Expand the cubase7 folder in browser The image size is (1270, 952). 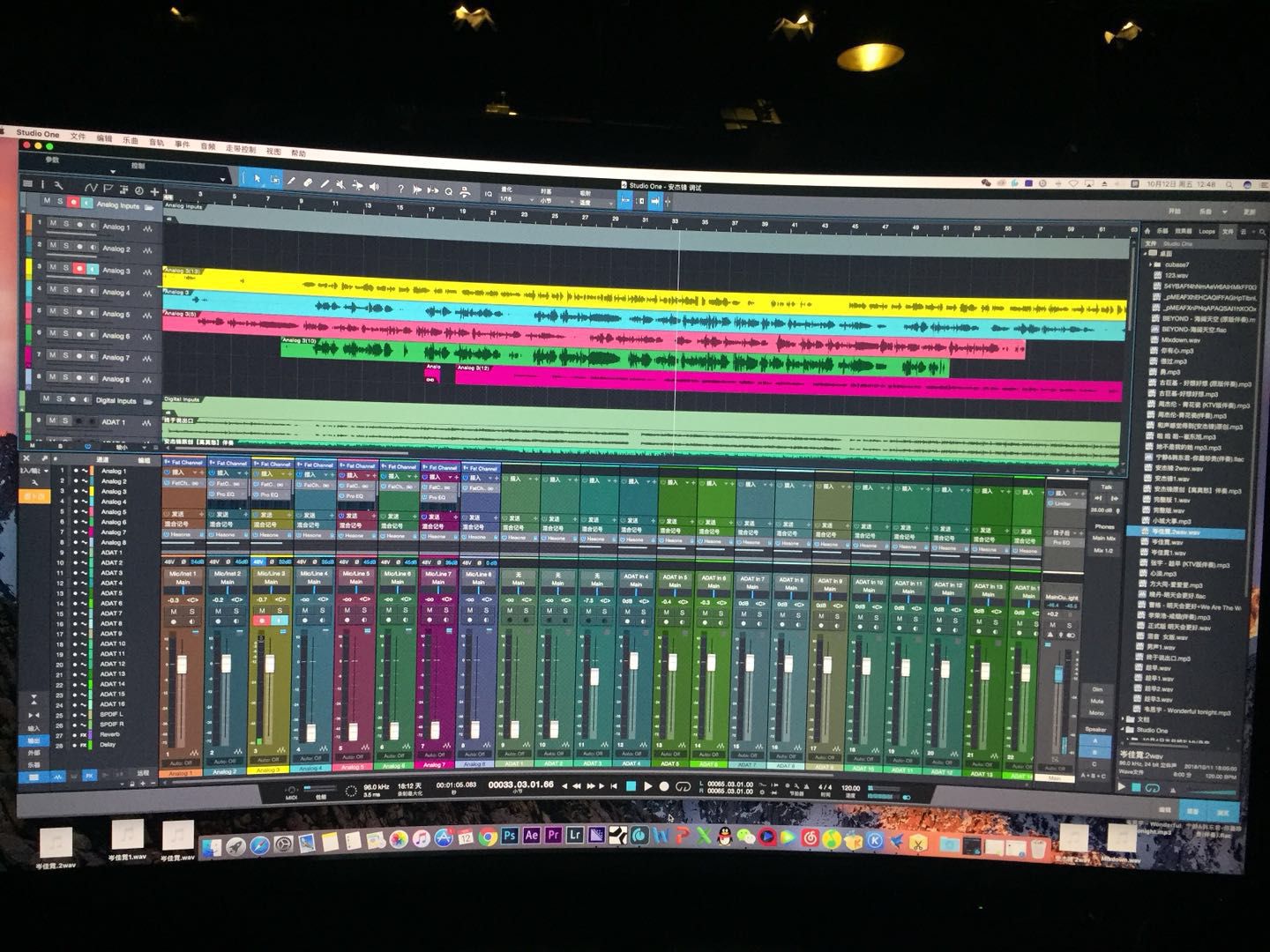tap(1150, 264)
